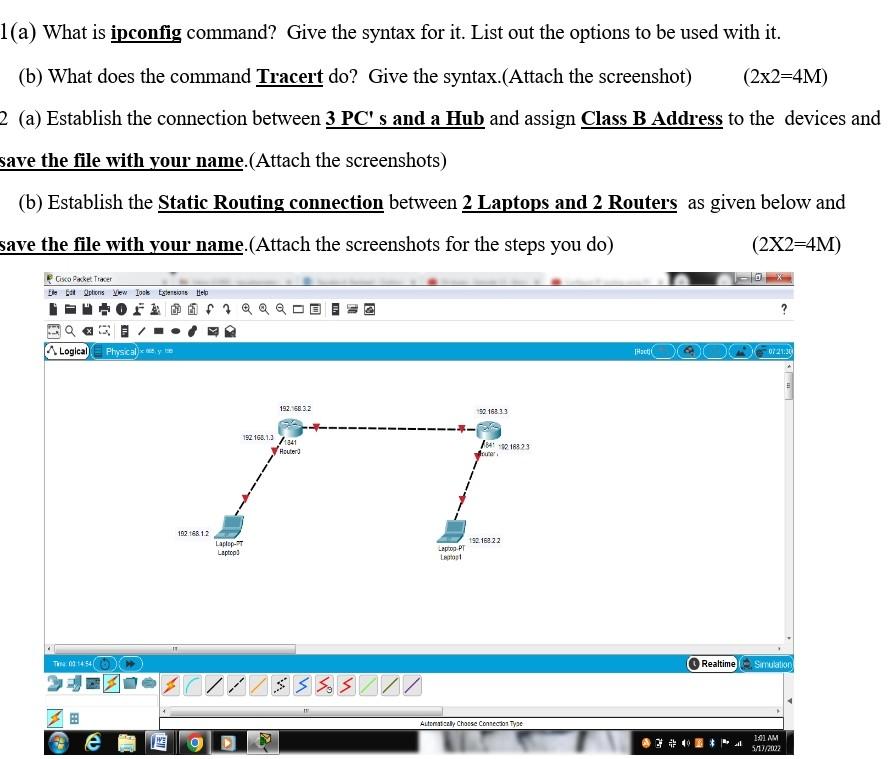Screen dimensions: 893x759
Task: Click the Help question mark button
Action: (784, 308)
